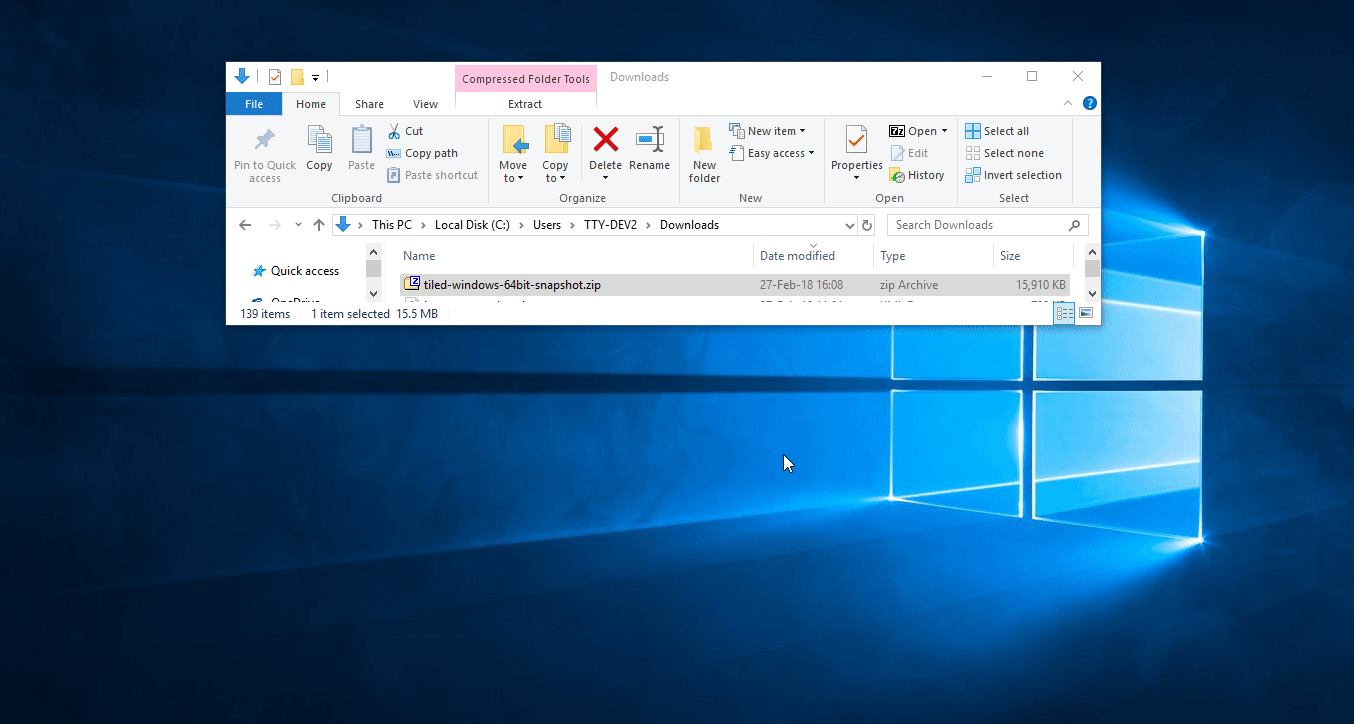This screenshot has height=724, width=1354.
Task: Open the Extract tab
Action: click(x=525, y=104)
